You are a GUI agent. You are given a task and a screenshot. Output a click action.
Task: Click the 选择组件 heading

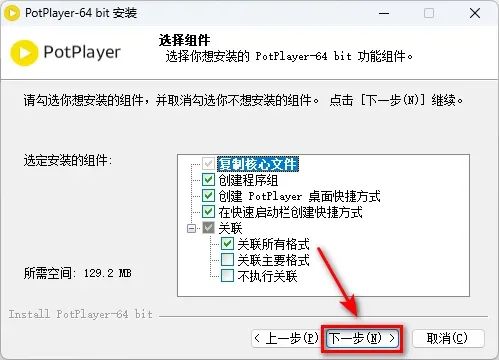(184, 40)
